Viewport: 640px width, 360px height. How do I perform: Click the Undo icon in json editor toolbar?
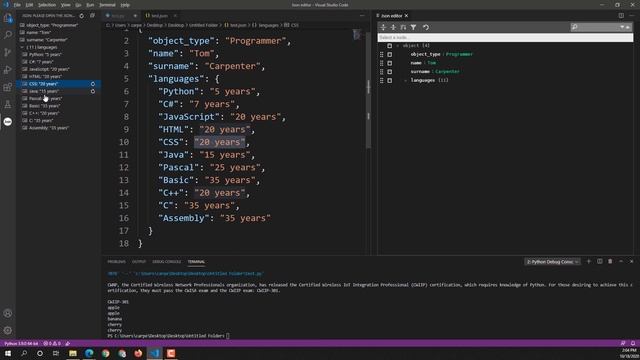pyautogui.click(x=426, y=27)
